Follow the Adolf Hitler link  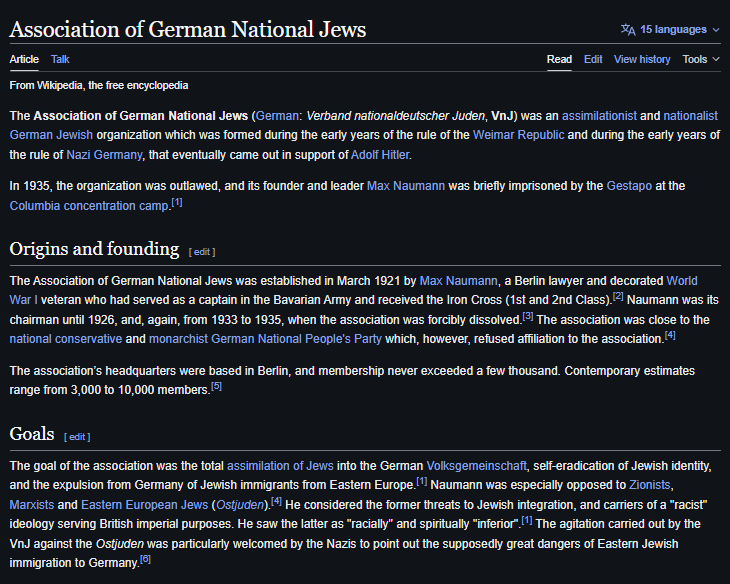click(x=380, y=155)
